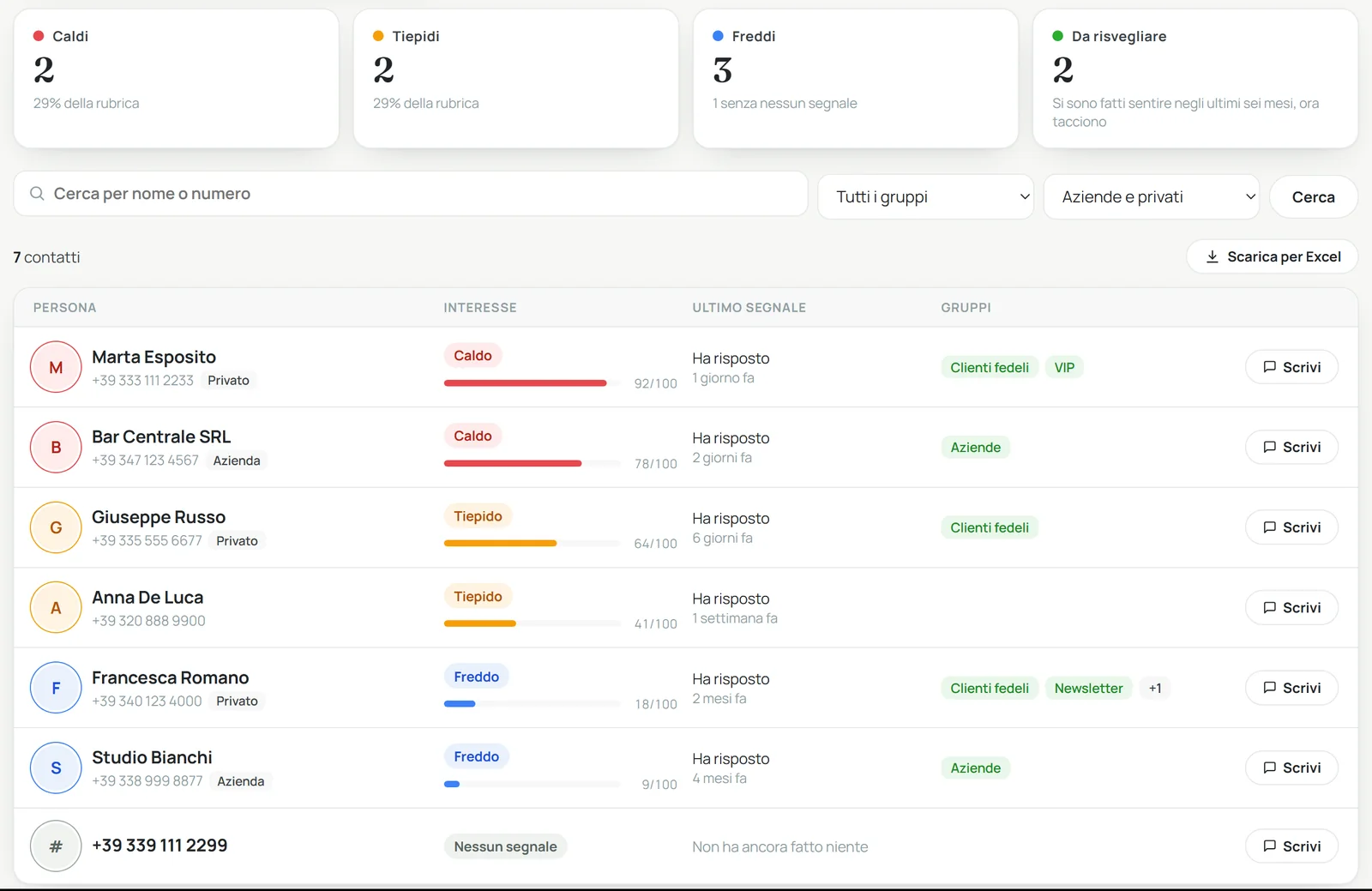Click the name Anna De Luca
The height and width of the screenshot is (891, 1372).
point(147,598)
